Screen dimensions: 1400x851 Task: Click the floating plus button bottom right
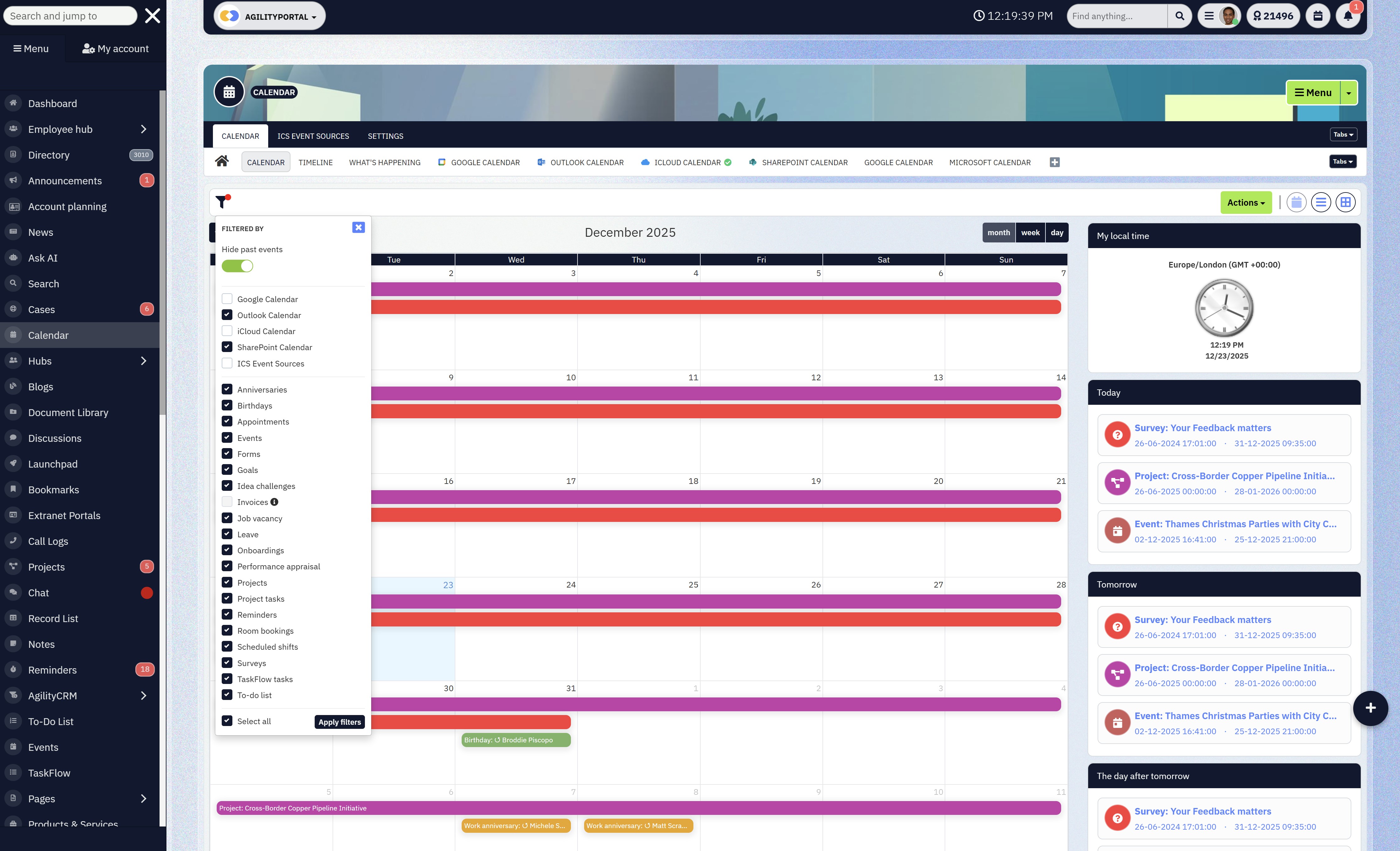pyautogui.click(x=1370, y=708)
